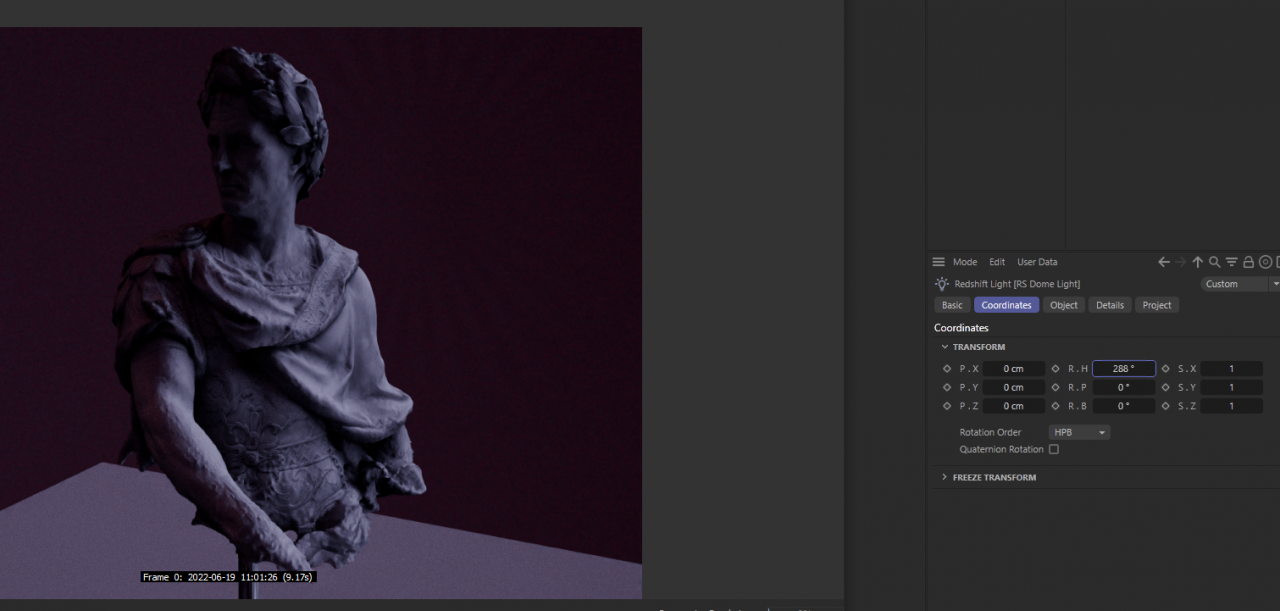Open the Edit menu in Attribute Manager
1280x611 pixels.
click(997, 262)
